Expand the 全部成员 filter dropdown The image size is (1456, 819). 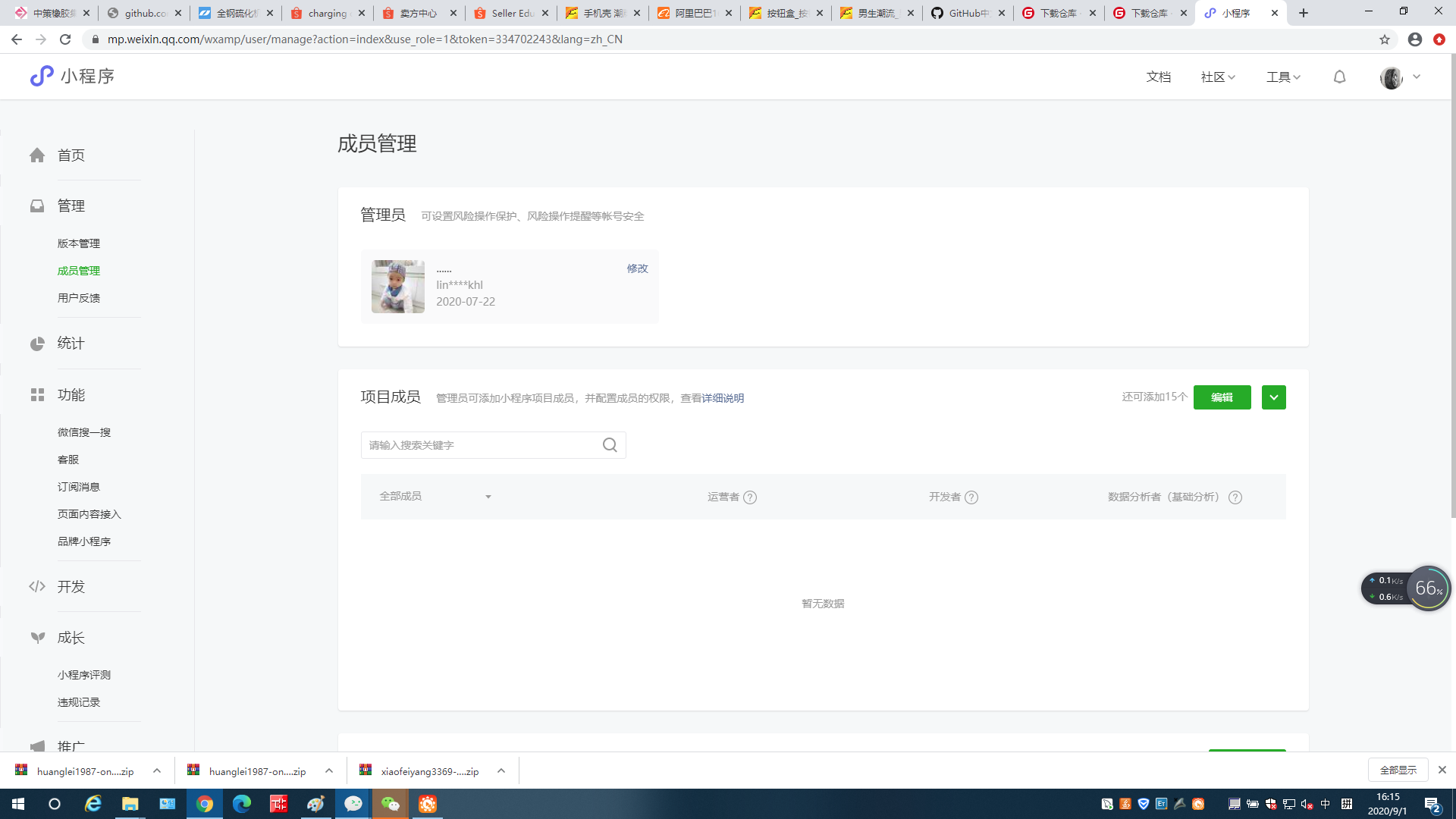coord(435,497)
